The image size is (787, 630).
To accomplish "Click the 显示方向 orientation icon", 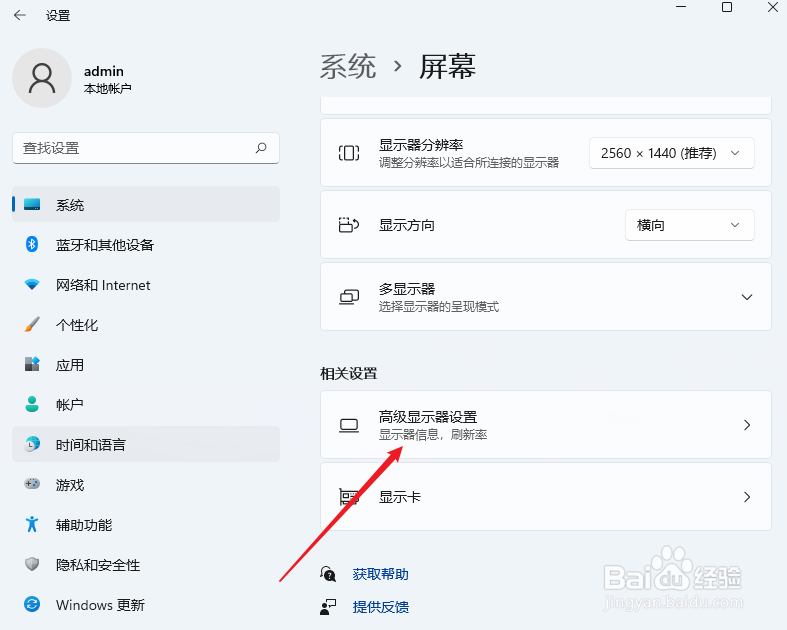I will coord(349,225).
